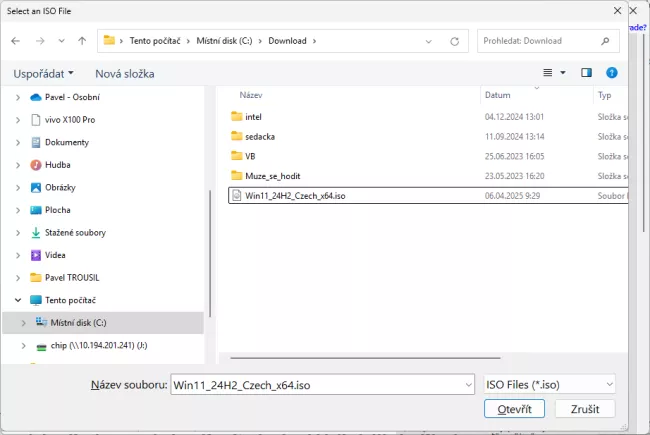
Task: Click the Up one level arrow
Action: [x=81, y=41]
